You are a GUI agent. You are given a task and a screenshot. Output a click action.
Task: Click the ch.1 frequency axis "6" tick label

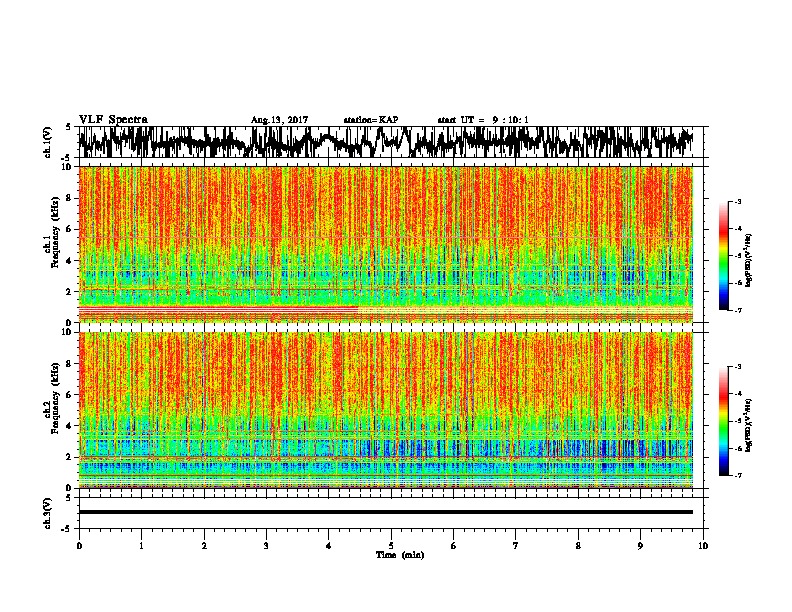click(70, 229)
